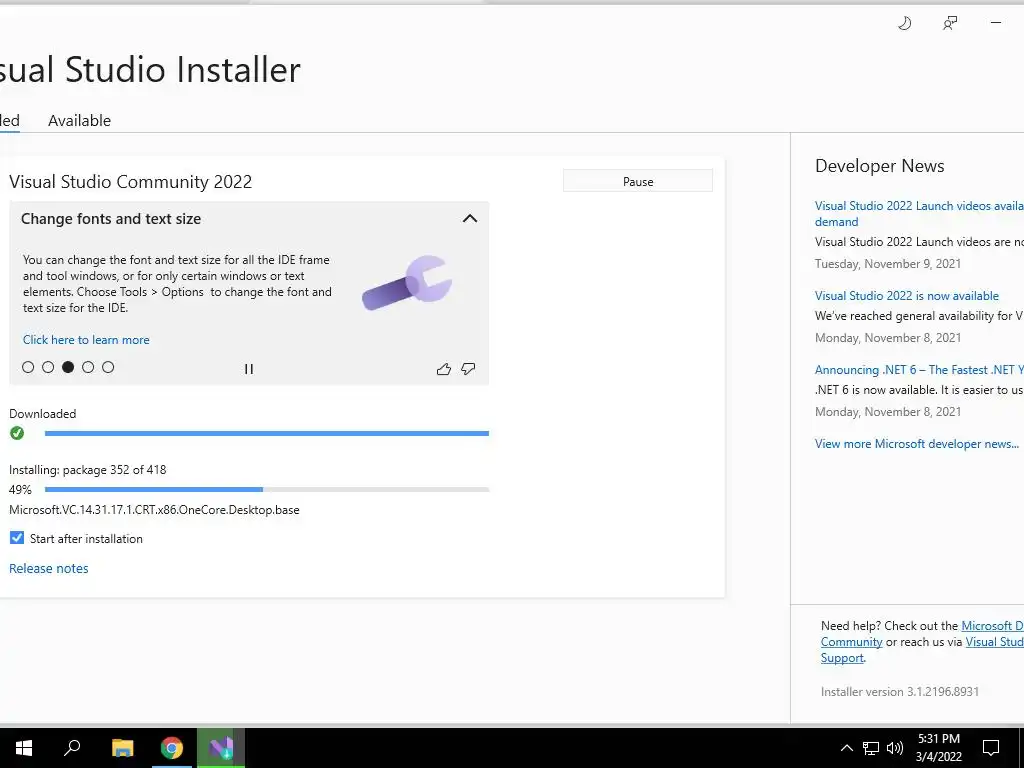Select the filled third carousel dot
This screenshot has height=768, width=1024.
click(68, 367)
